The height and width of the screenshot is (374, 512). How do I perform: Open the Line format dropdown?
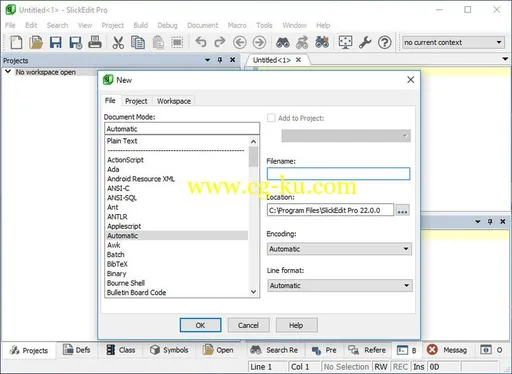[340, 286]
